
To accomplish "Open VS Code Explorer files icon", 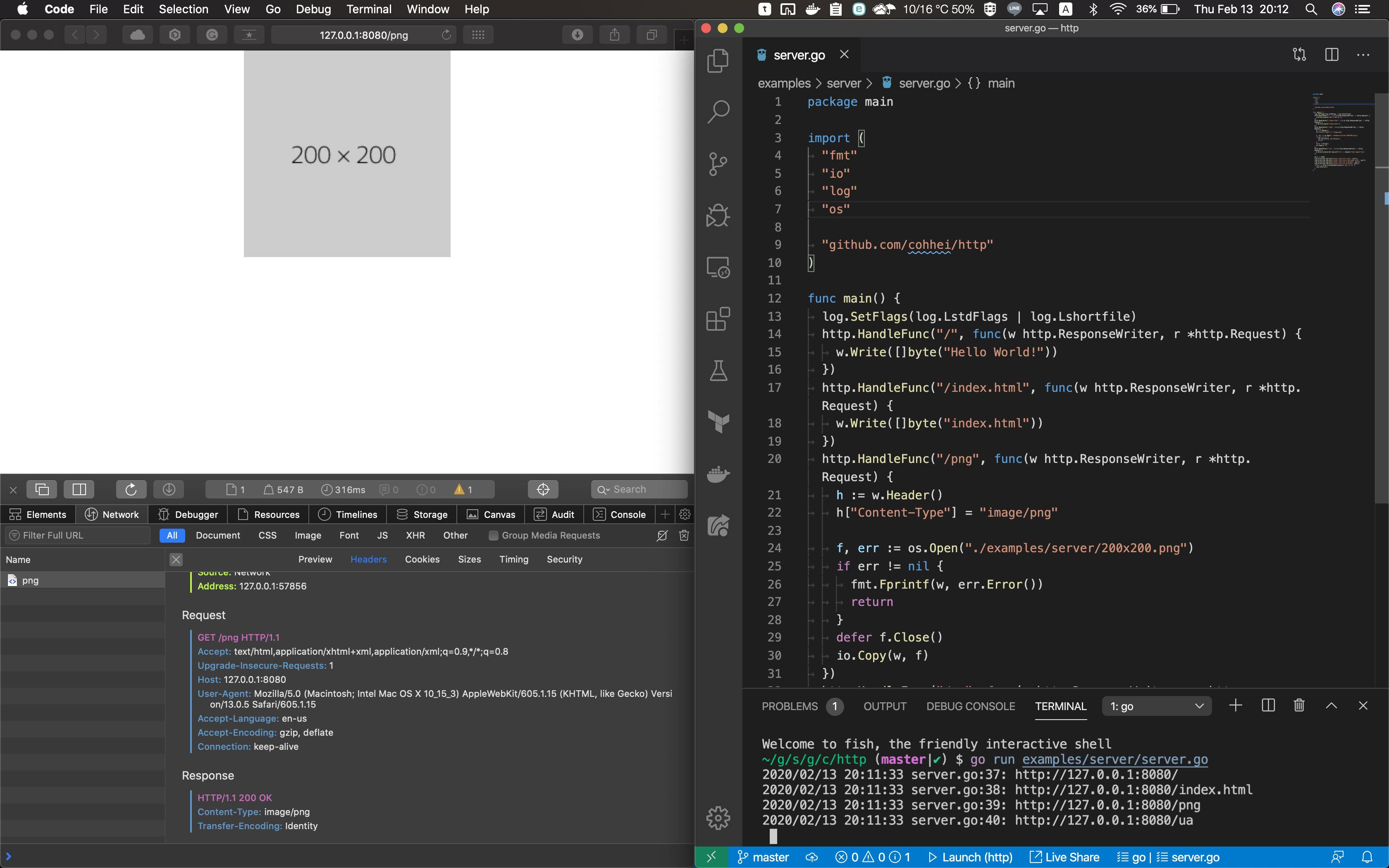I will pyautogui.click(x=718, y=60).
